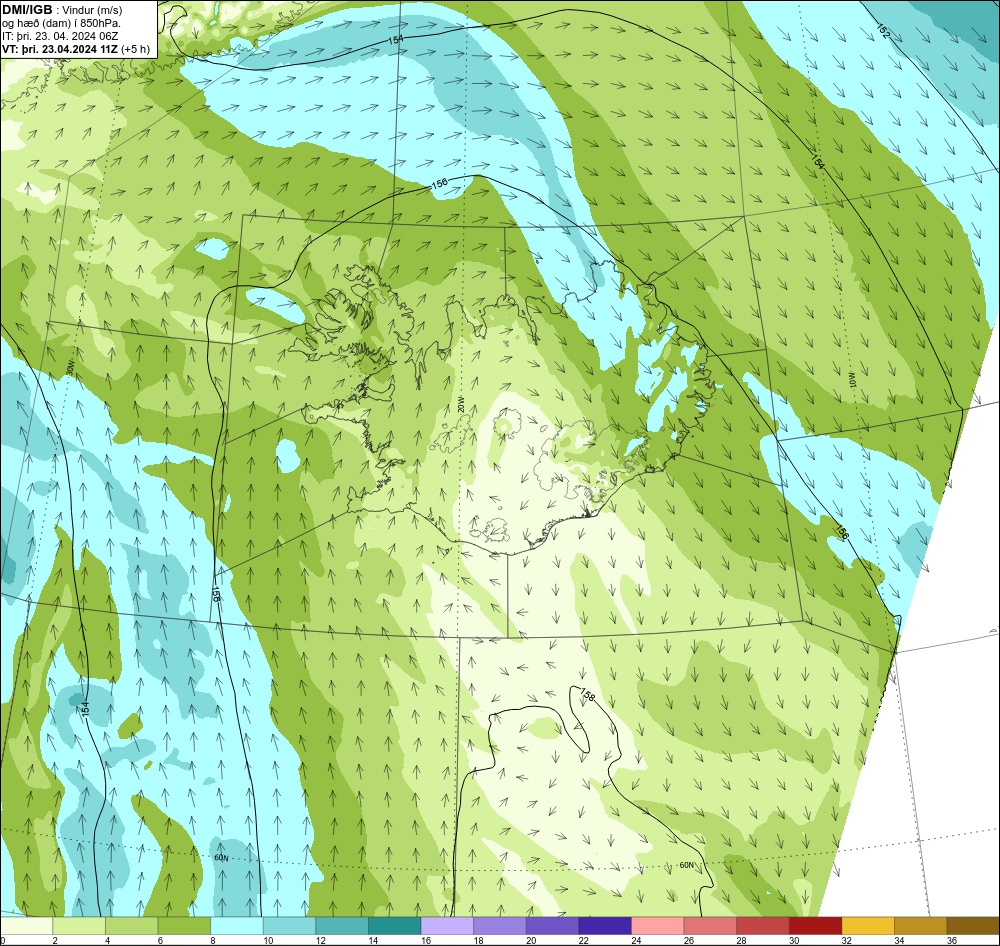The height and width of the screenshot is (946, 1000).
Task: Click the legend tick number '12'
Action: tap(320, 940)
